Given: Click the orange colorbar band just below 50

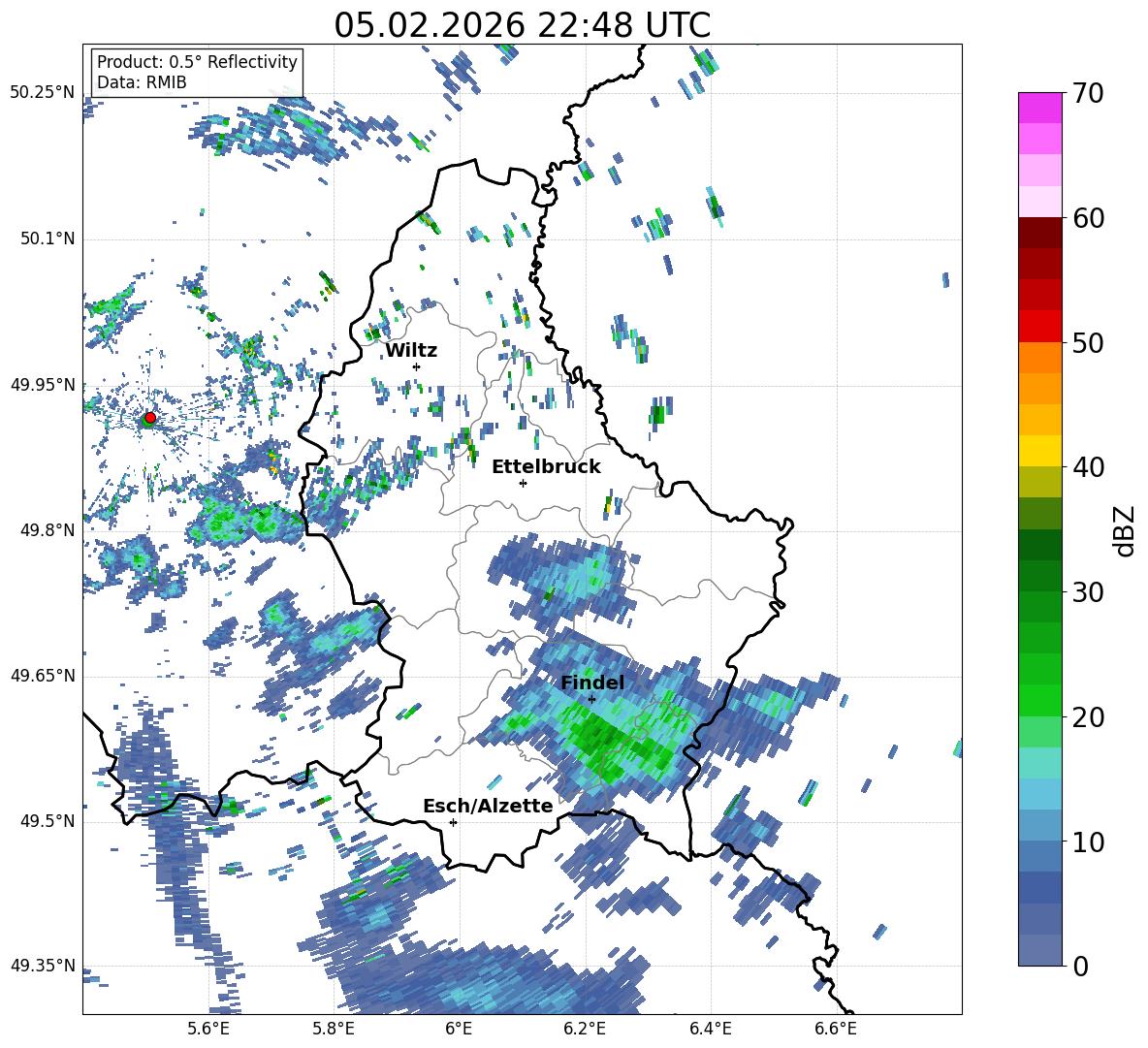Looking at the screenshot, I should [x=1039, y=358].
